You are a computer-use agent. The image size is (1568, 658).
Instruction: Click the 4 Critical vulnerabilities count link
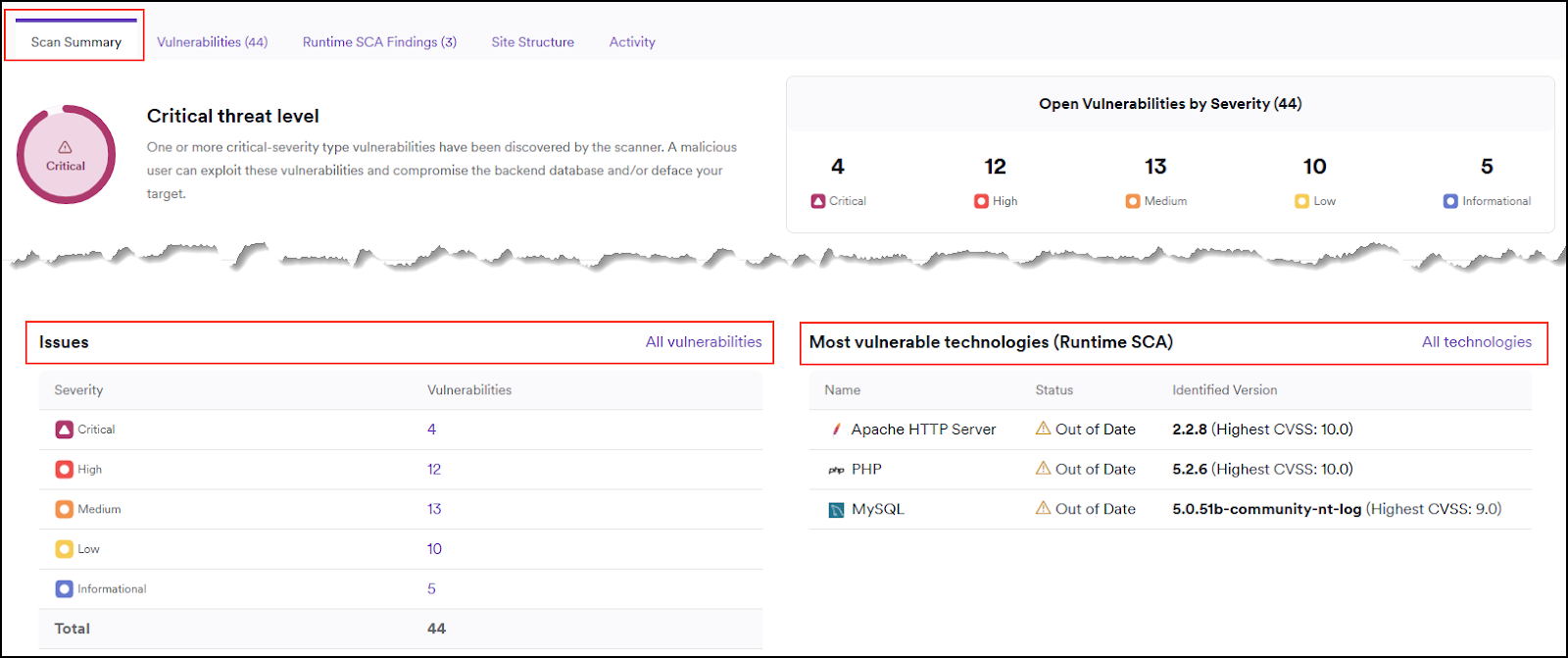[431, 430]
